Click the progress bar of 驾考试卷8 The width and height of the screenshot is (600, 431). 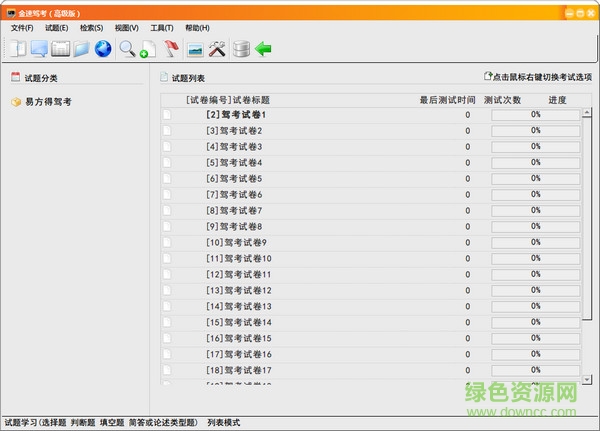pyautogui.click(x=535, y=226)
